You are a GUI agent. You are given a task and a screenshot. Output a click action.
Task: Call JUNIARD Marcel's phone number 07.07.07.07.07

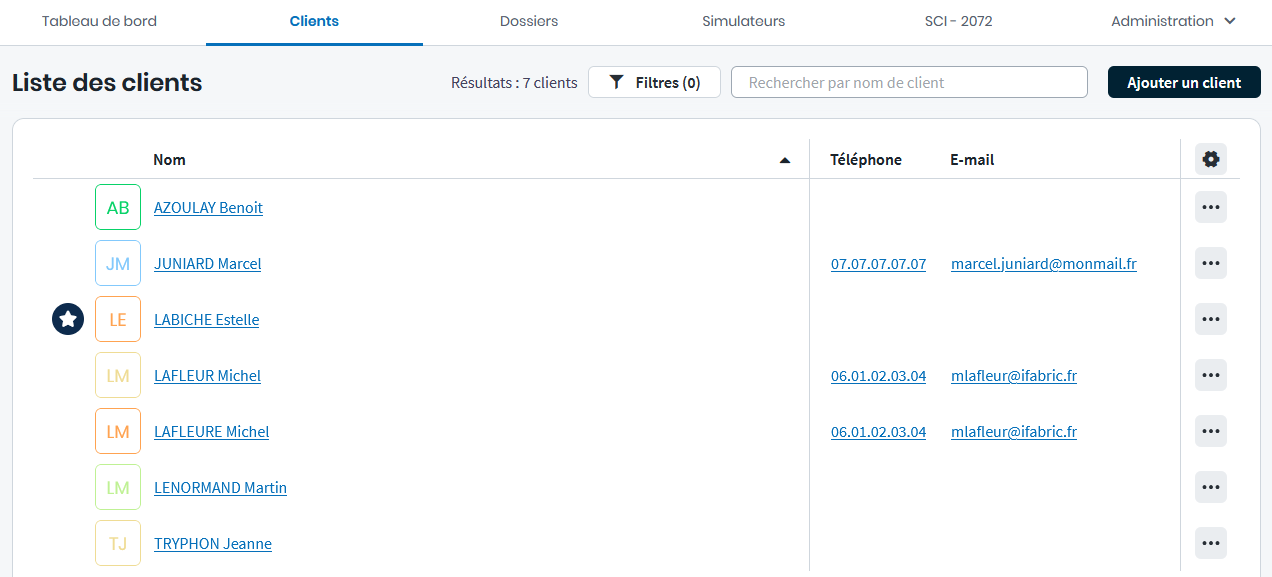[x=878, y=264]
